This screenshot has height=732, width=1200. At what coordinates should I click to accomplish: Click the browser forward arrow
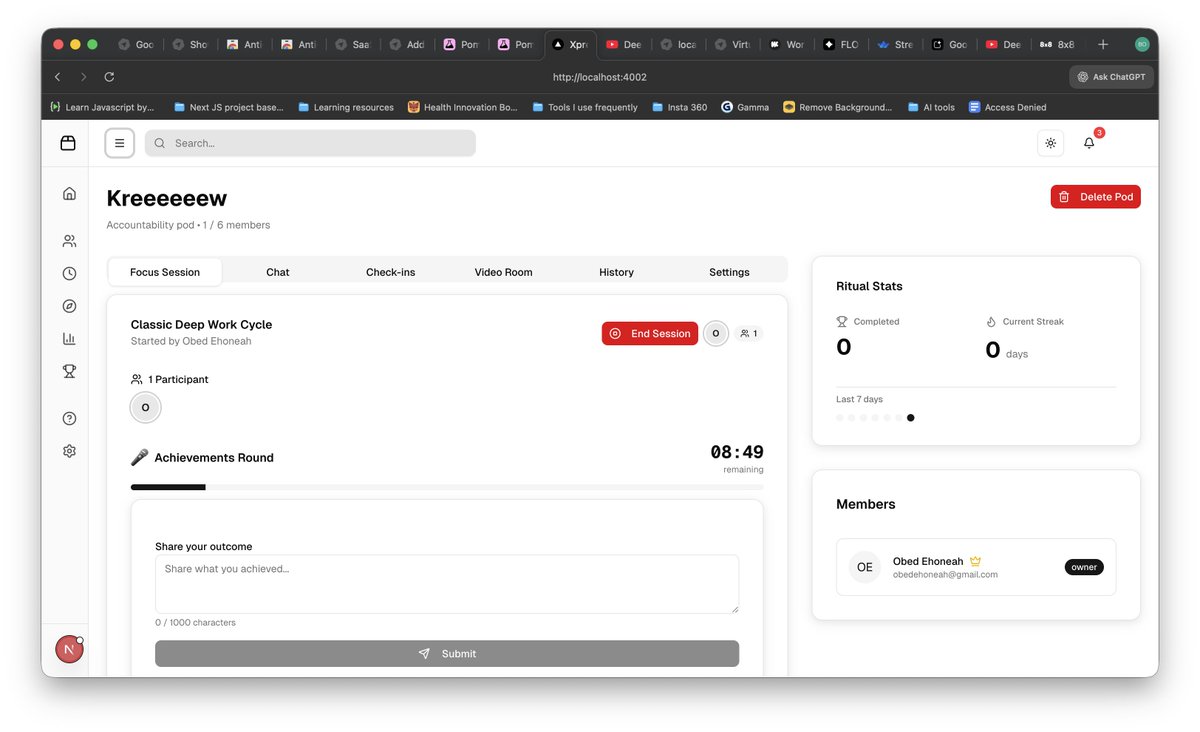83,76
